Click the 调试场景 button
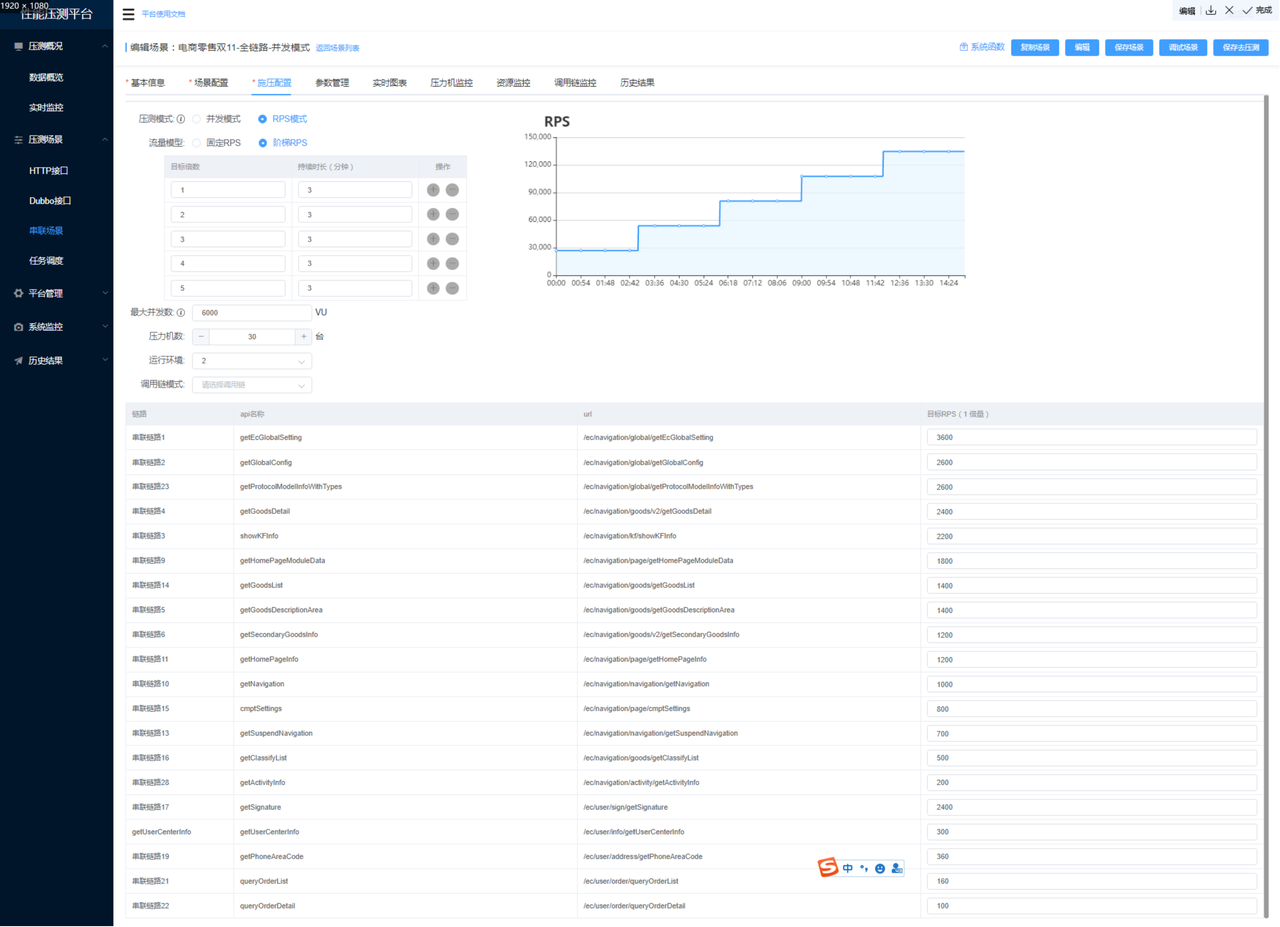This screenshot has height=927, width=1280. 1183,47
